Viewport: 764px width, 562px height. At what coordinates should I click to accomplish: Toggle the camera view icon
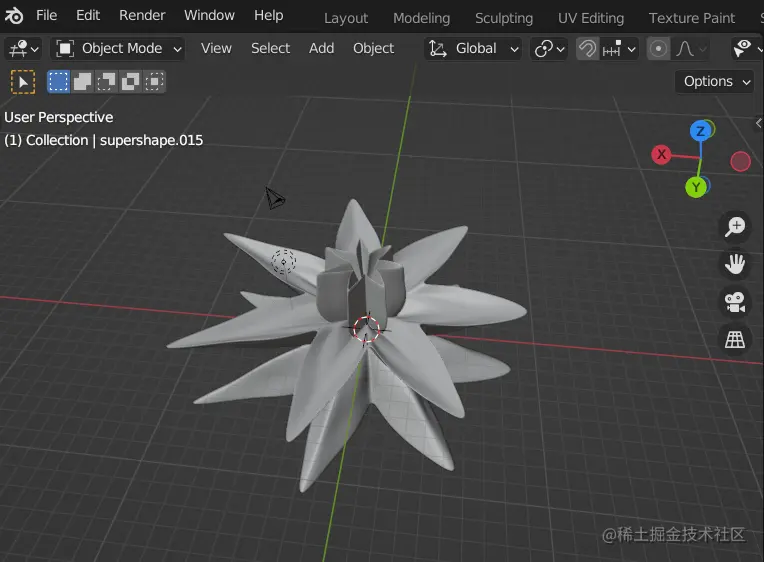(735, 302)
